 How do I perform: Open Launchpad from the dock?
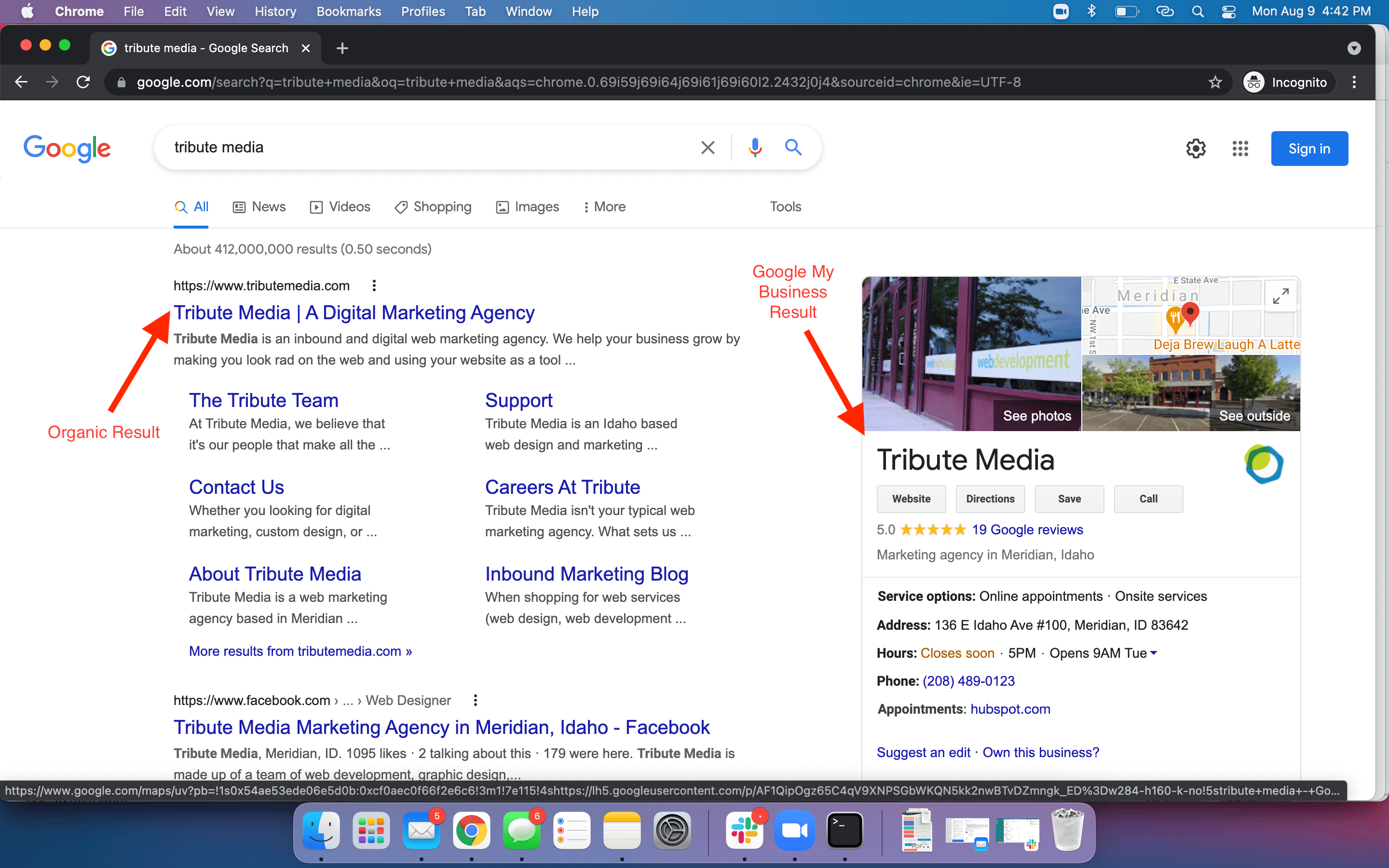pyautogui.click(x=371, y=830)
